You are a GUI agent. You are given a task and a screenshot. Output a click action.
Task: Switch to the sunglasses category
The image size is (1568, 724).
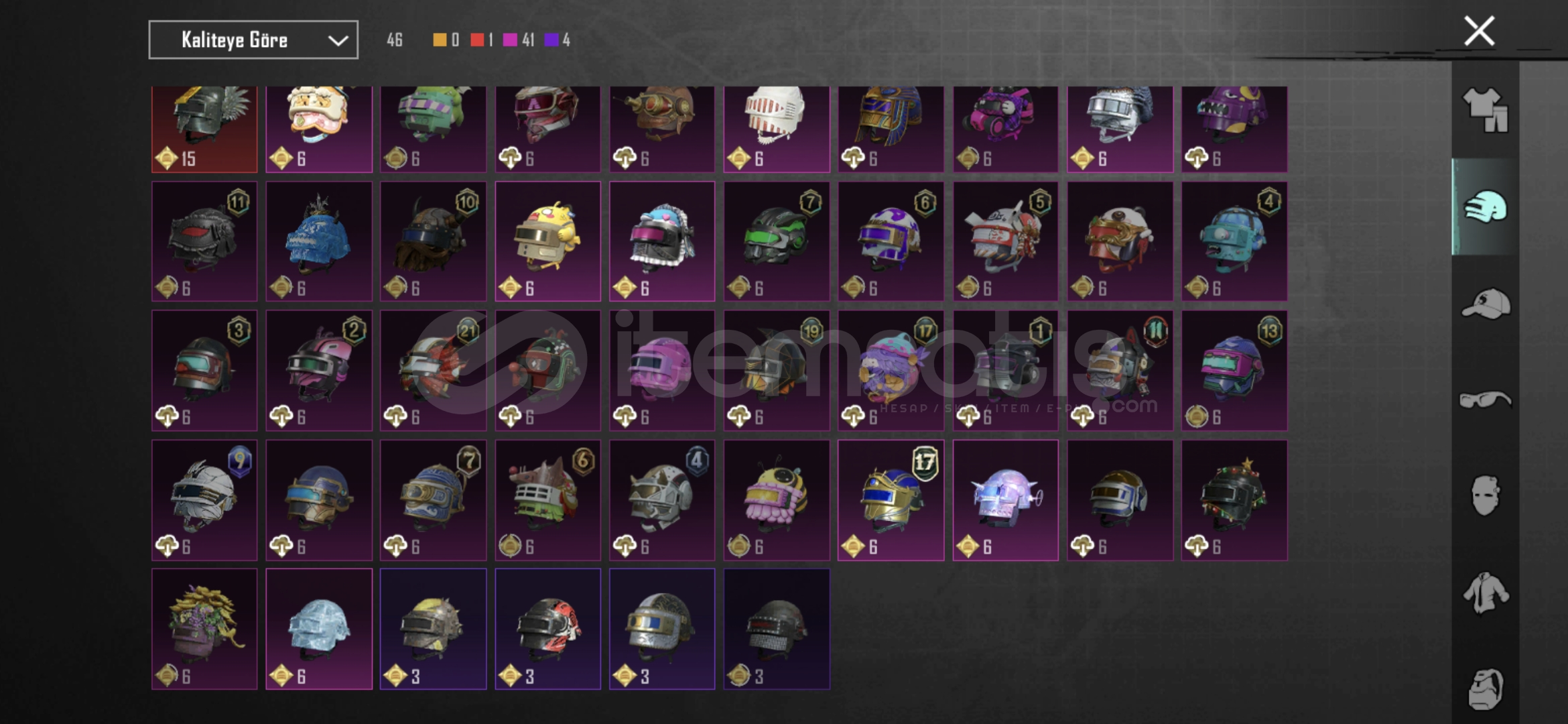coord(1485,400)
